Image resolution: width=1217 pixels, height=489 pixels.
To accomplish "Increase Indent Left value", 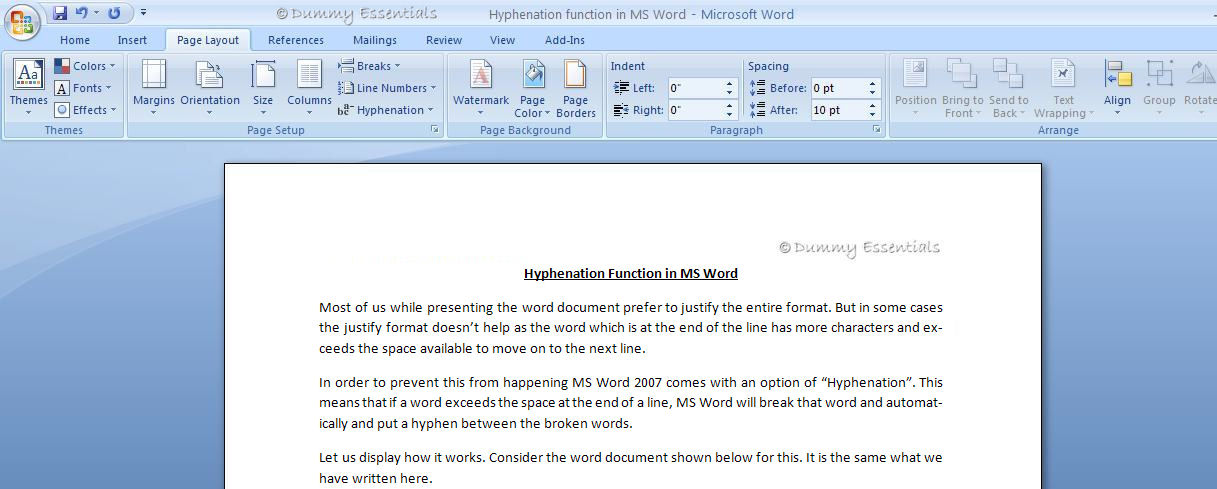I will (730, 83).
